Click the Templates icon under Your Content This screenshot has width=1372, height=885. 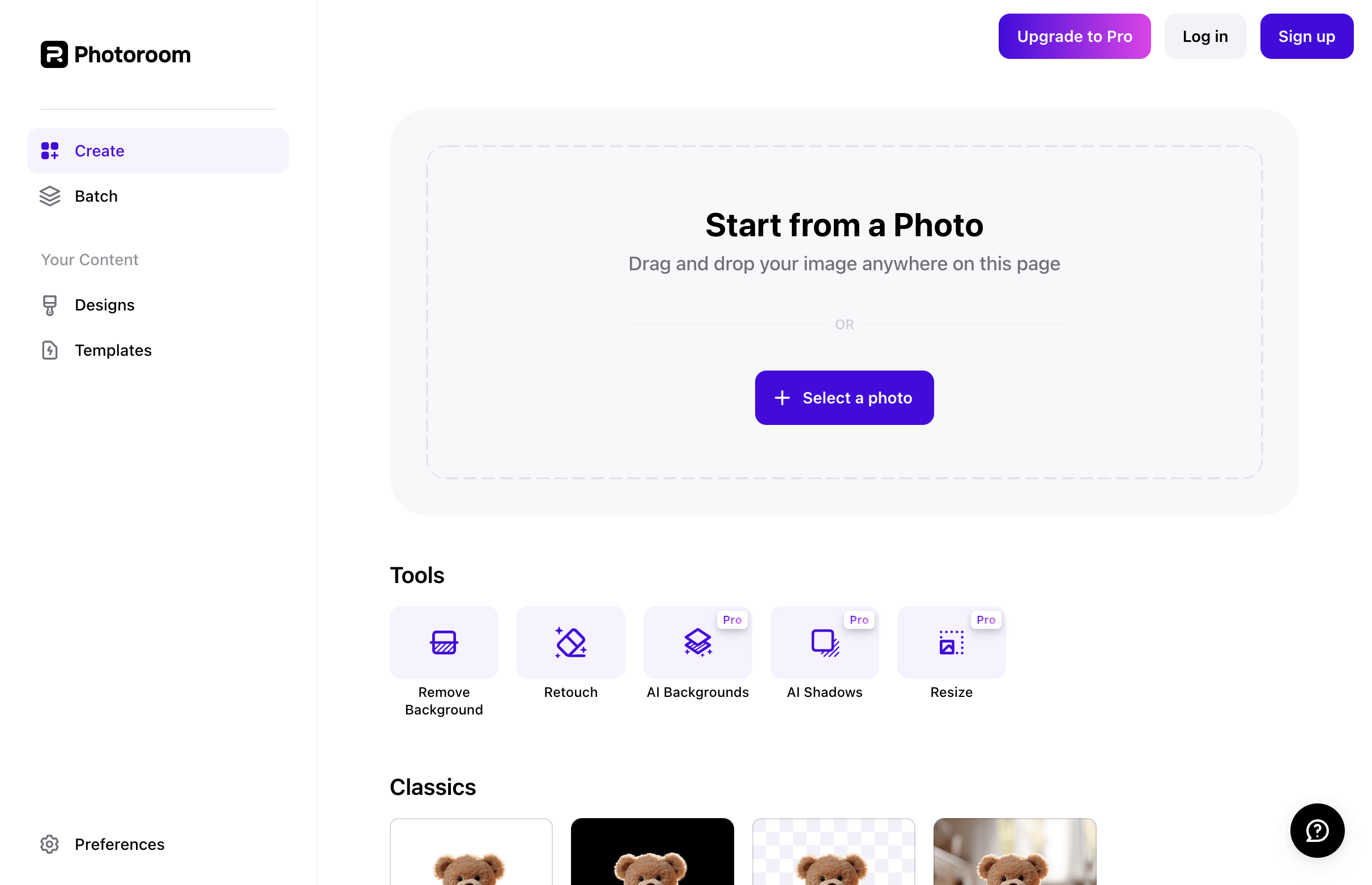click(x=50, y=350)
